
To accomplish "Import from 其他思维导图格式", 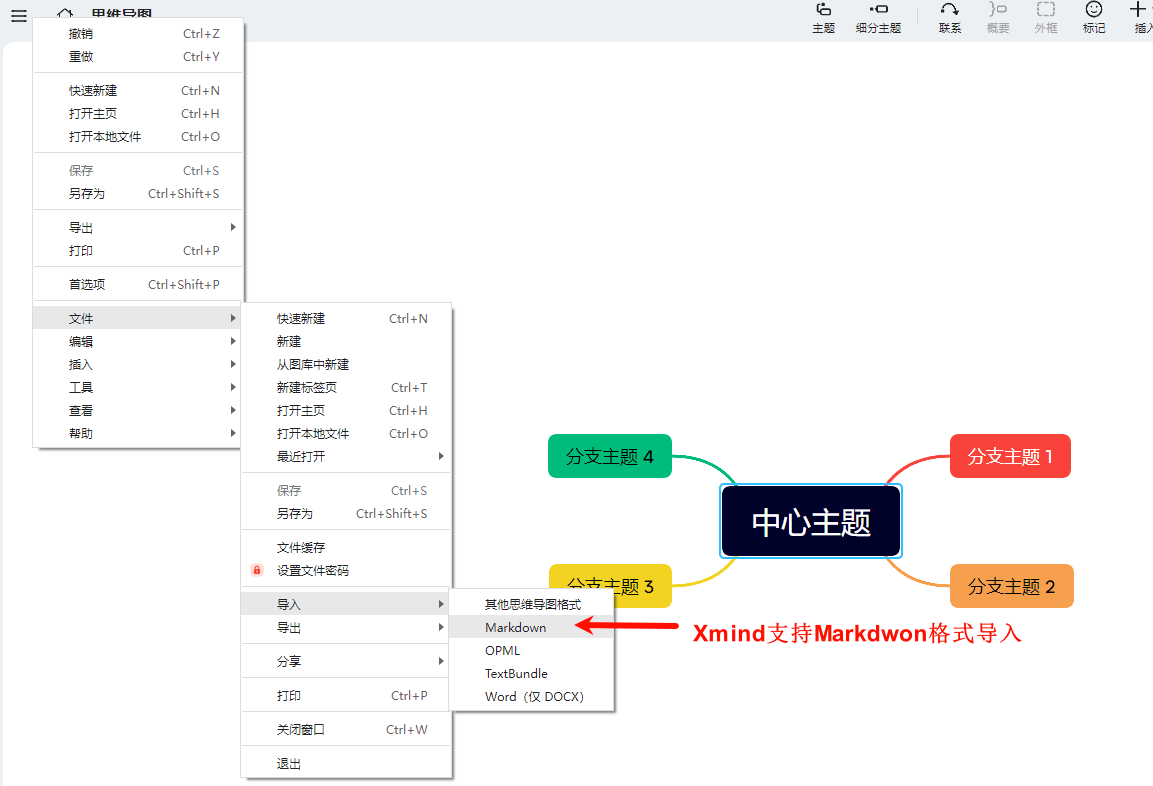I will point(532,604).
